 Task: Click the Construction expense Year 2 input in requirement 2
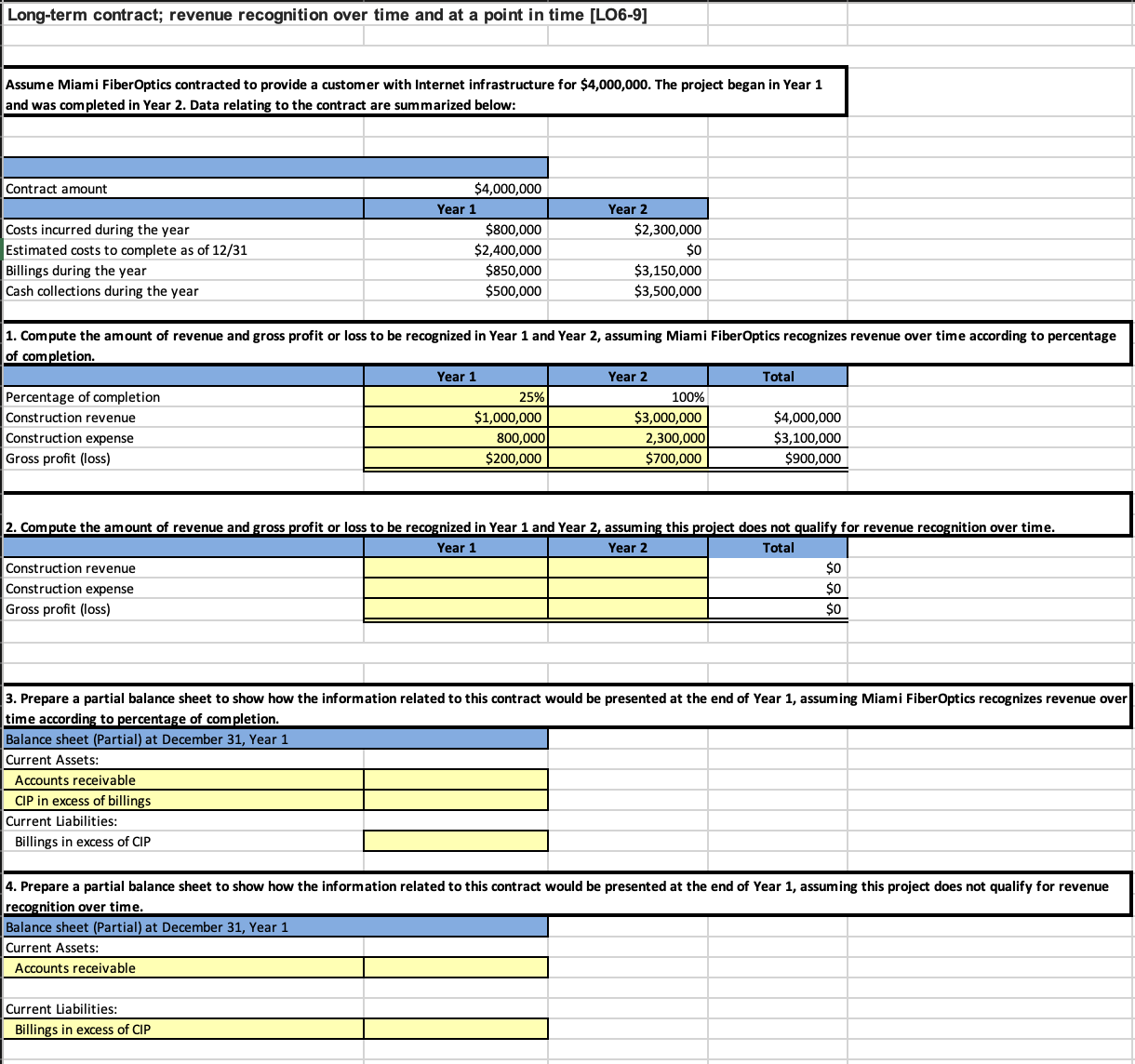click(x=627, y=588)
